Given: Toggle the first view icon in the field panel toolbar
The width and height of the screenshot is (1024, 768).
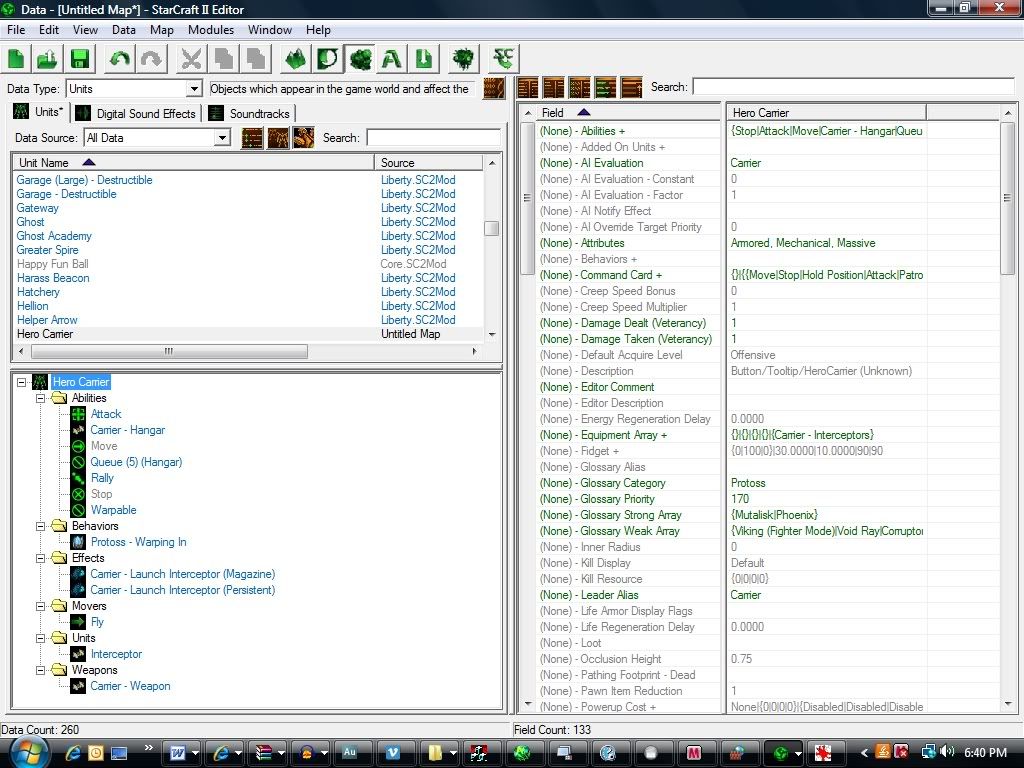Looking at the screenshot, I should [528, 87].
